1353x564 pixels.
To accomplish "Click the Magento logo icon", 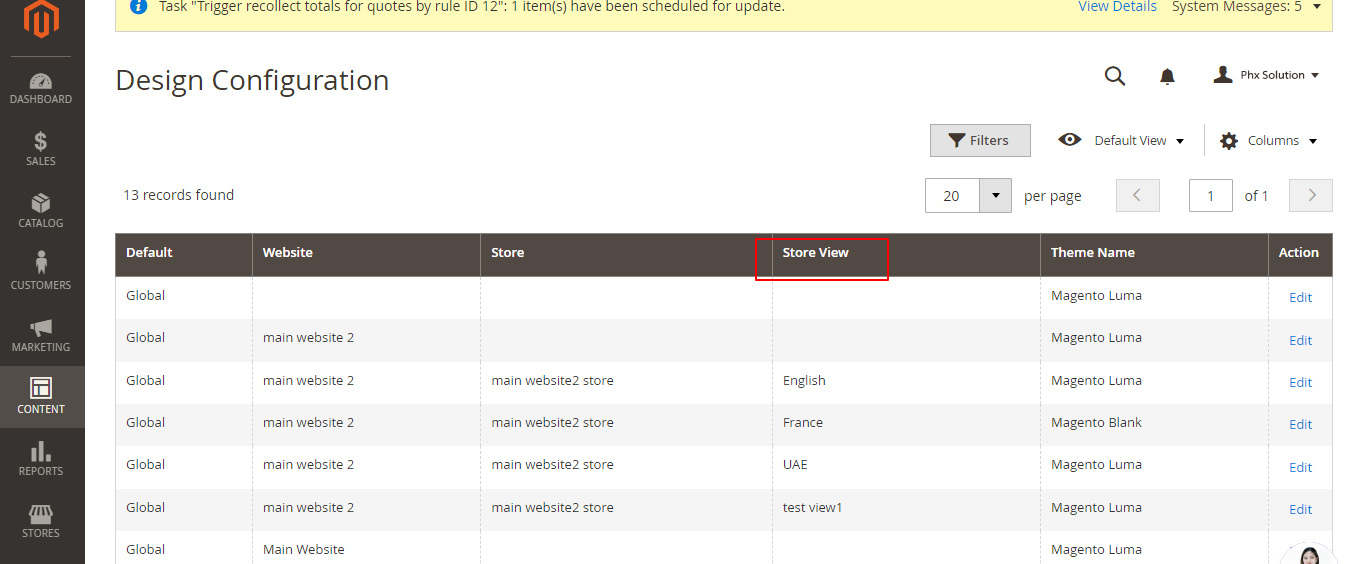I will (42, 18).
